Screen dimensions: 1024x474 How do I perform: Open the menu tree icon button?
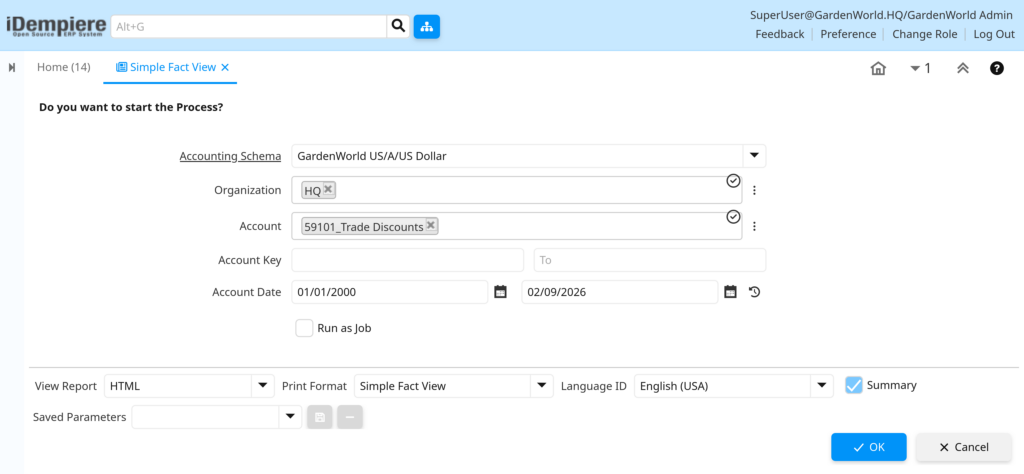(426, 27)
